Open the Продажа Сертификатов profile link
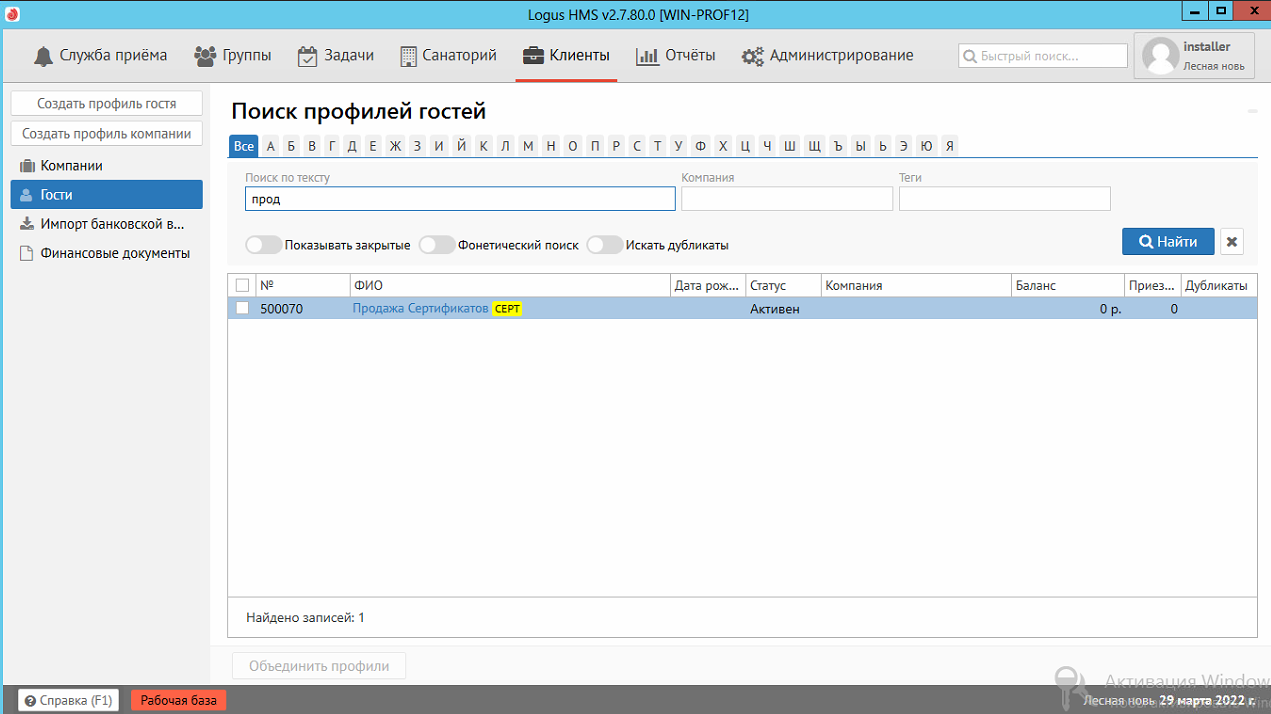Viewport: 1271px width, 714px height. click(x=420, y=309)
